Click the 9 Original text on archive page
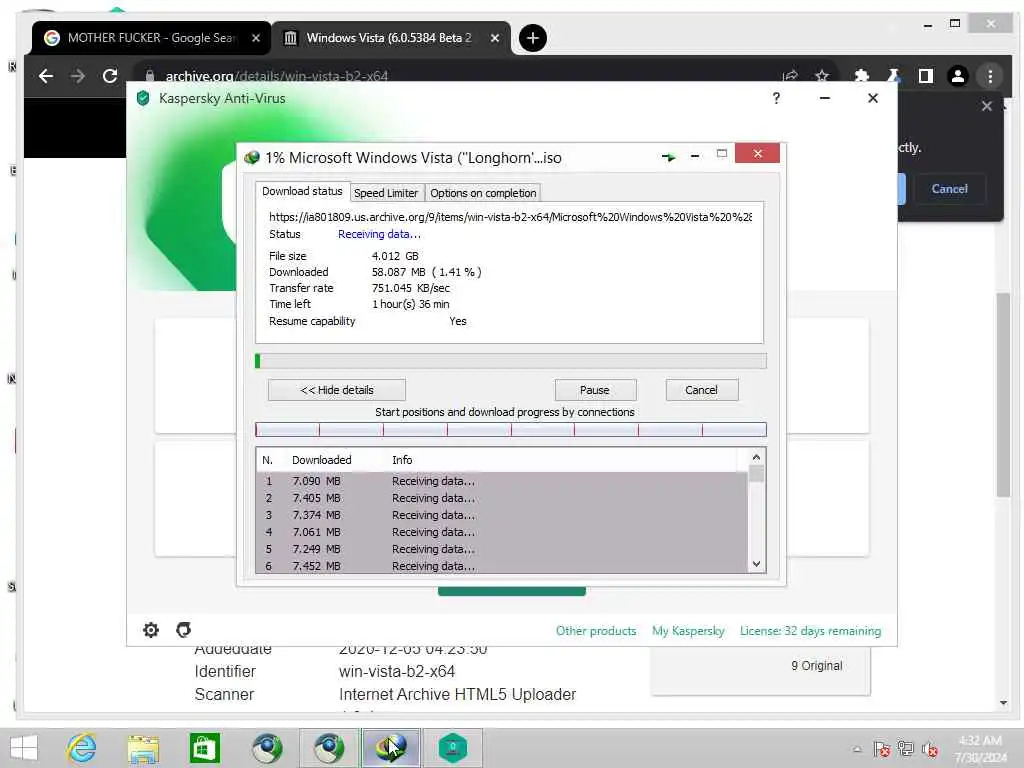1024x768 pixels. tap(816, 665)
